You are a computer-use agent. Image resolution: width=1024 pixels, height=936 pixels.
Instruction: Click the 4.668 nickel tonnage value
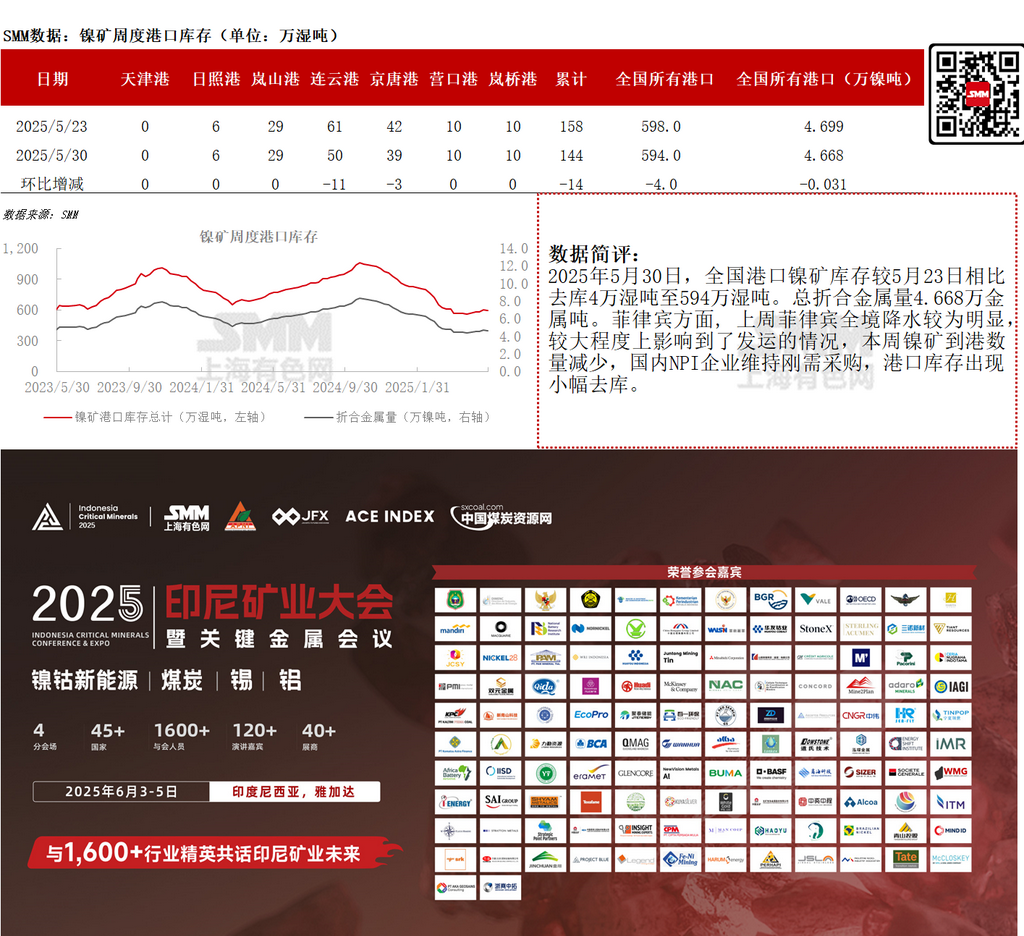click(824, 155)
